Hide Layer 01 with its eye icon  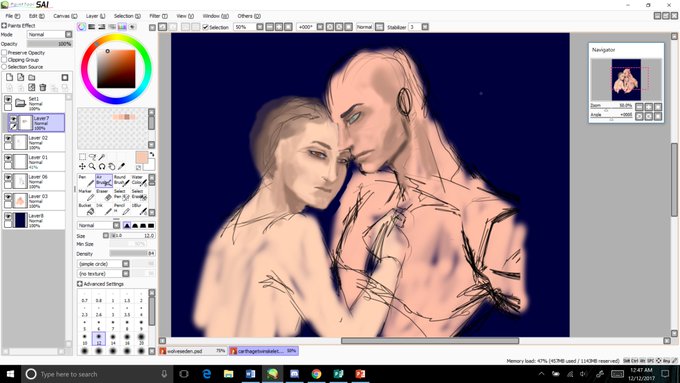click(8, 158)
